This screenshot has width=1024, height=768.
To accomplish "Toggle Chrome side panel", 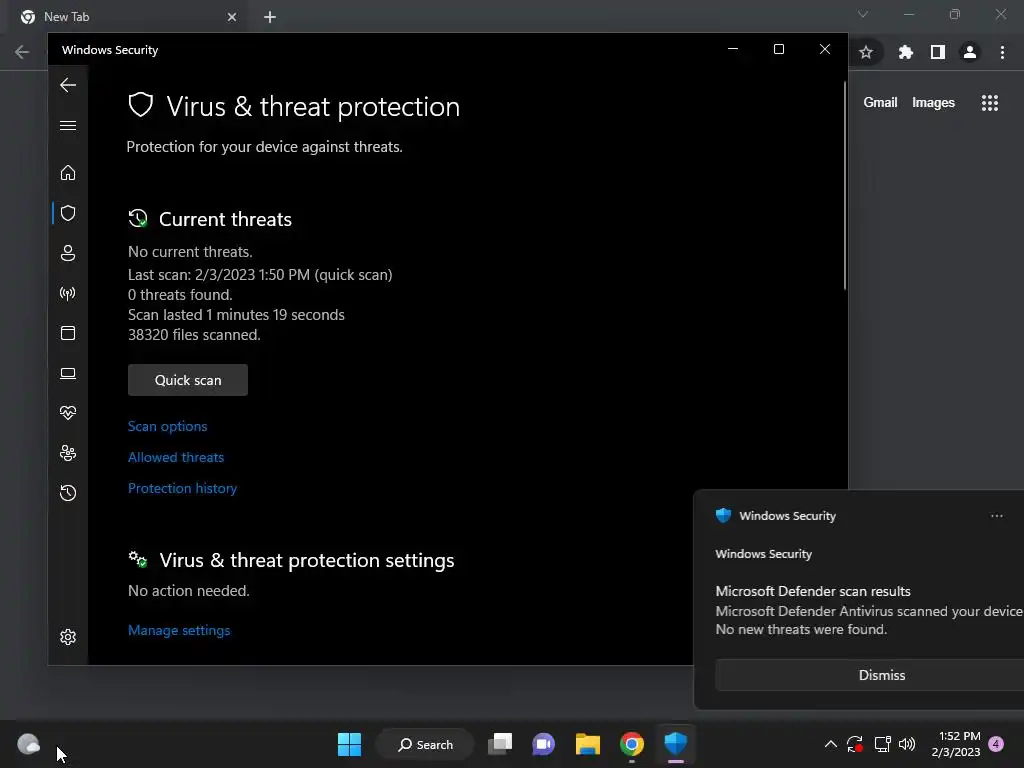I will (x=938, y=52).
